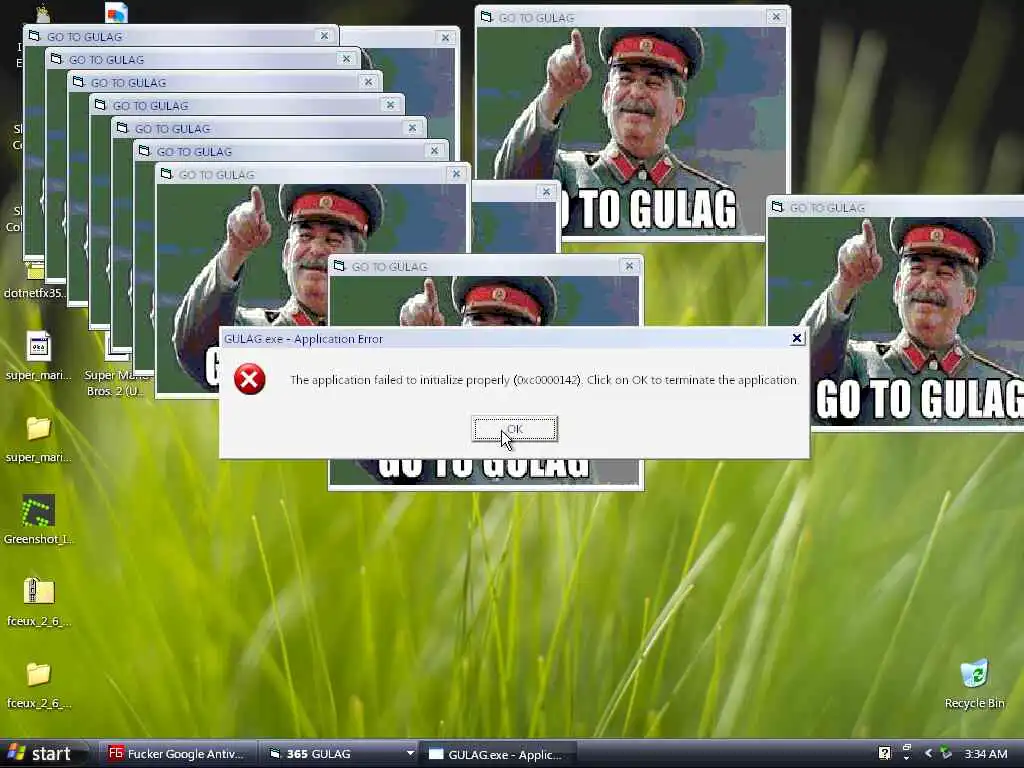Click title icon of frontmost cascaded GULAG window
This screenshot has width=1024, height=768.
(x=166, y=174)
